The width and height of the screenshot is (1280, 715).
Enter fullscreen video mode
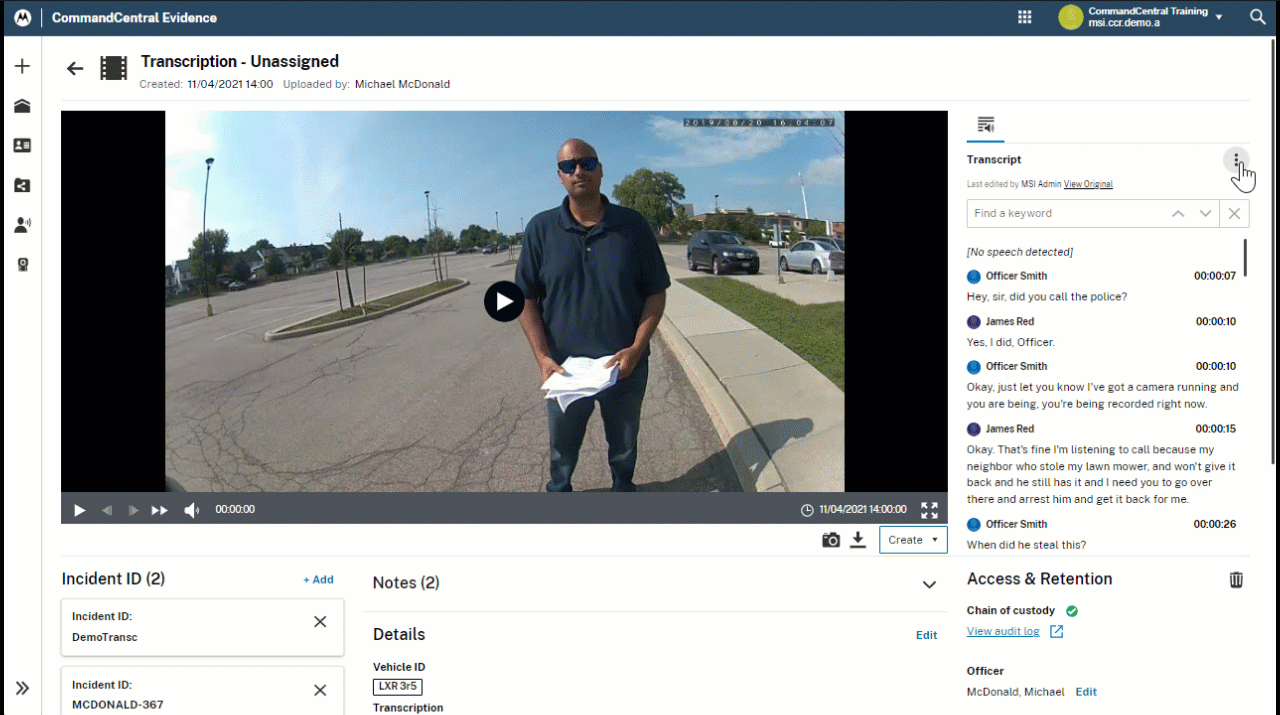coord(929,510)
